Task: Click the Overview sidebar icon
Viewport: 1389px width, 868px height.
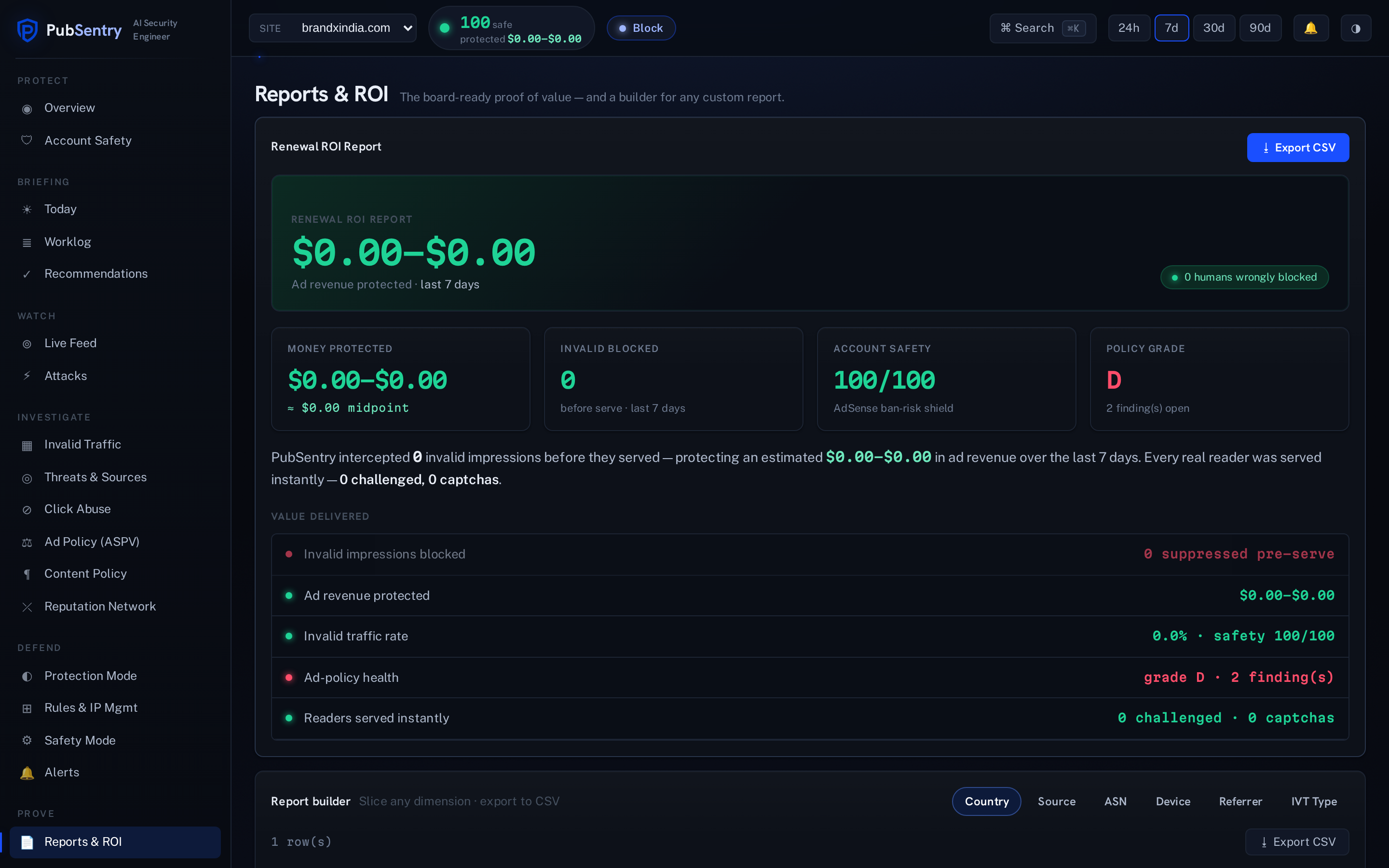Action: [27, 109]
